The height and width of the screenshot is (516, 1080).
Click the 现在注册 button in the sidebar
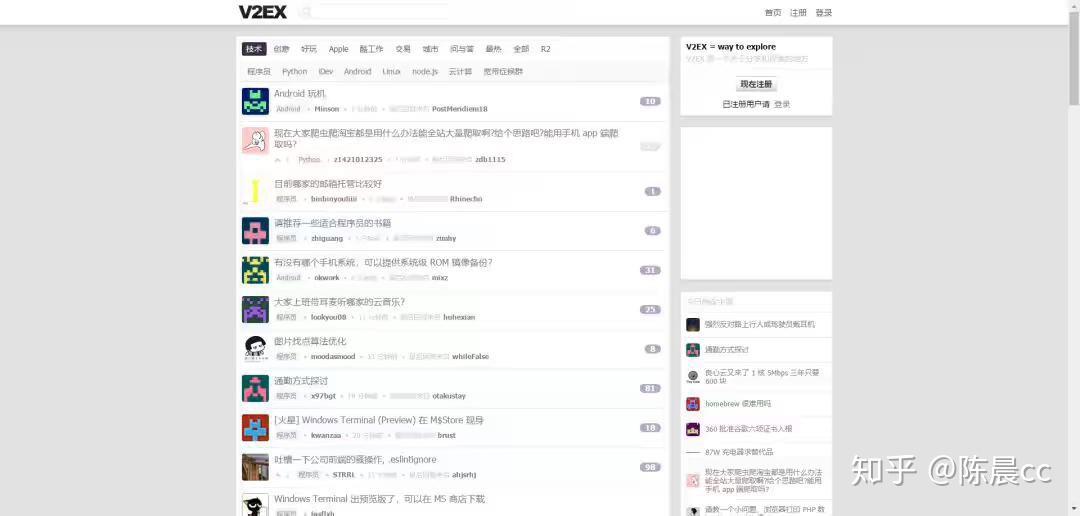click(x=756, y=84)
